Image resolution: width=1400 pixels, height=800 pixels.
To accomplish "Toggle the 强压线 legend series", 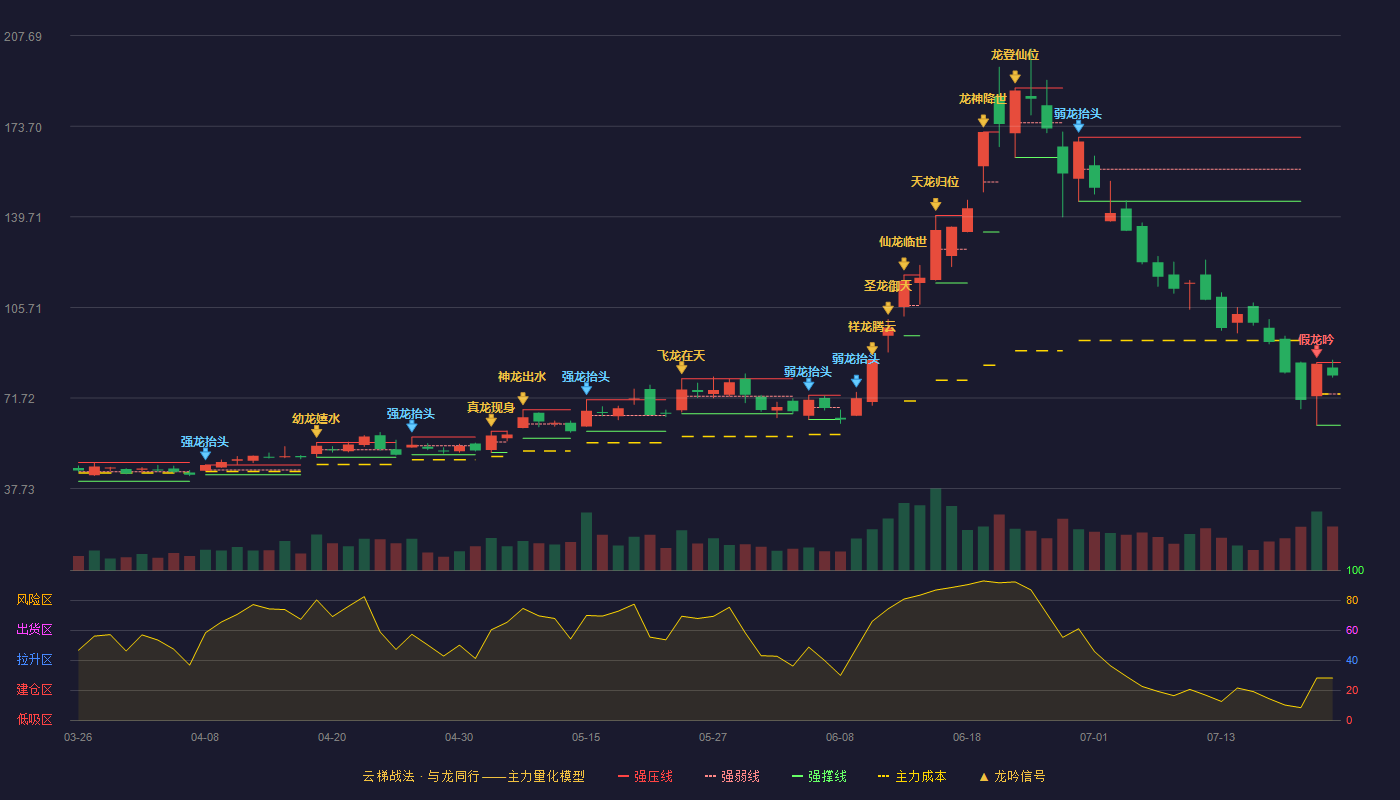I will click(645, 776).
